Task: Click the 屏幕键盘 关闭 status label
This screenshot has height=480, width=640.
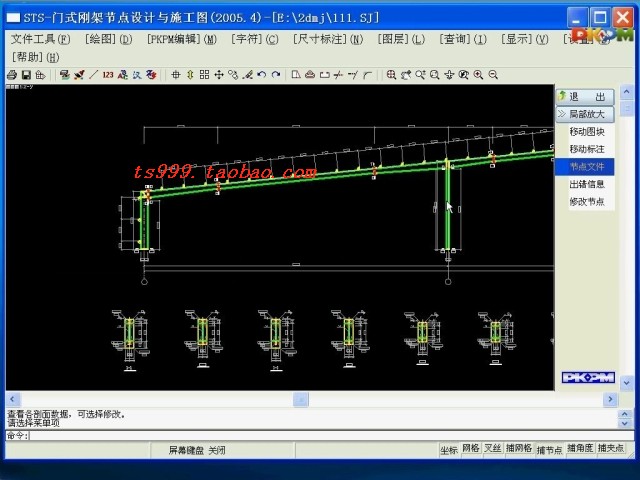Action: 197,450
